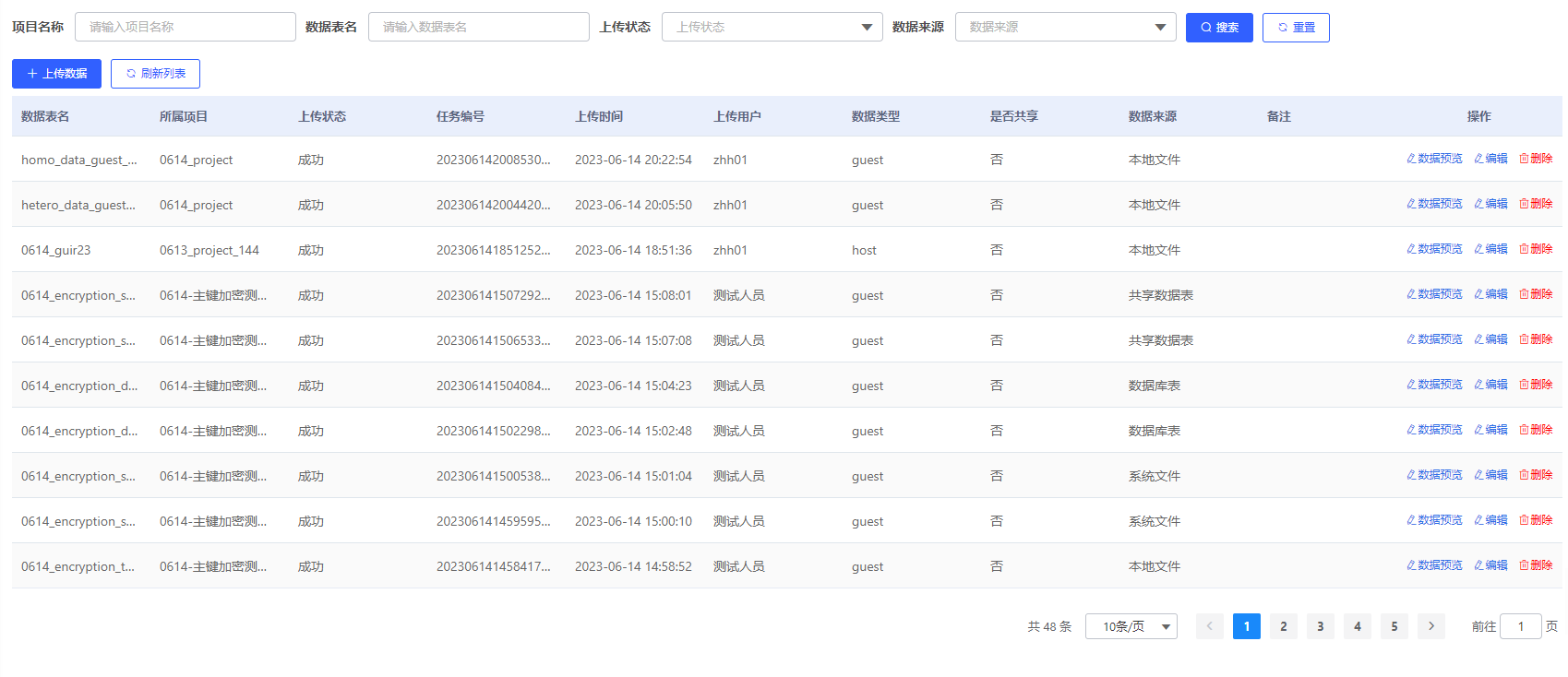Preview data for row uploaded 15:08:01

coord(1434,294)
